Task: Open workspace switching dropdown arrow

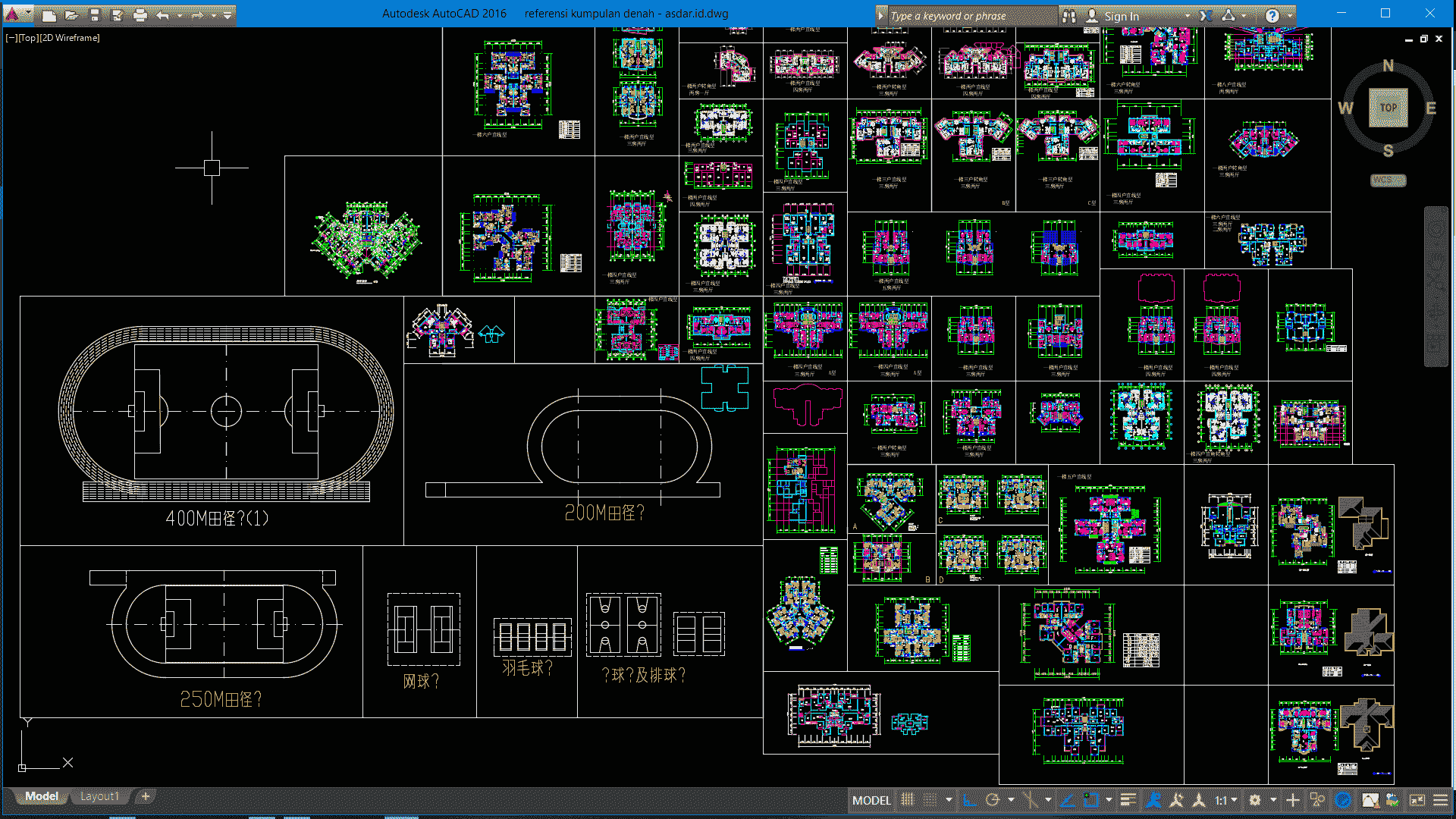Action: [x=1273, y=800]
